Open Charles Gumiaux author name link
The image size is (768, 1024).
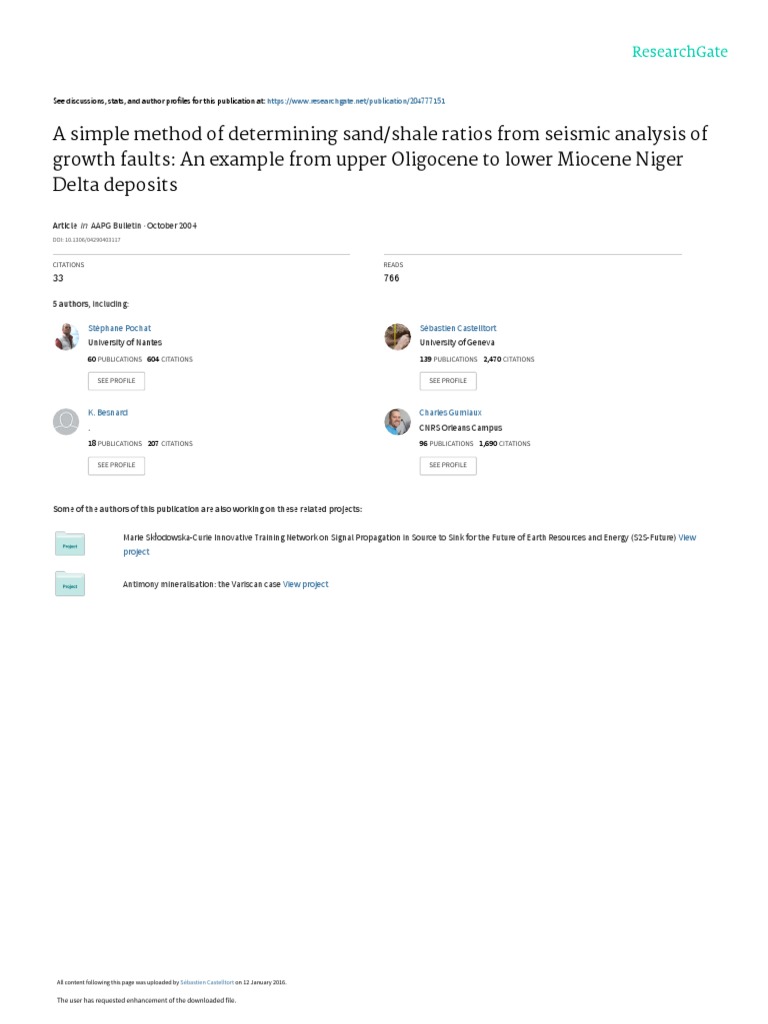451,412
